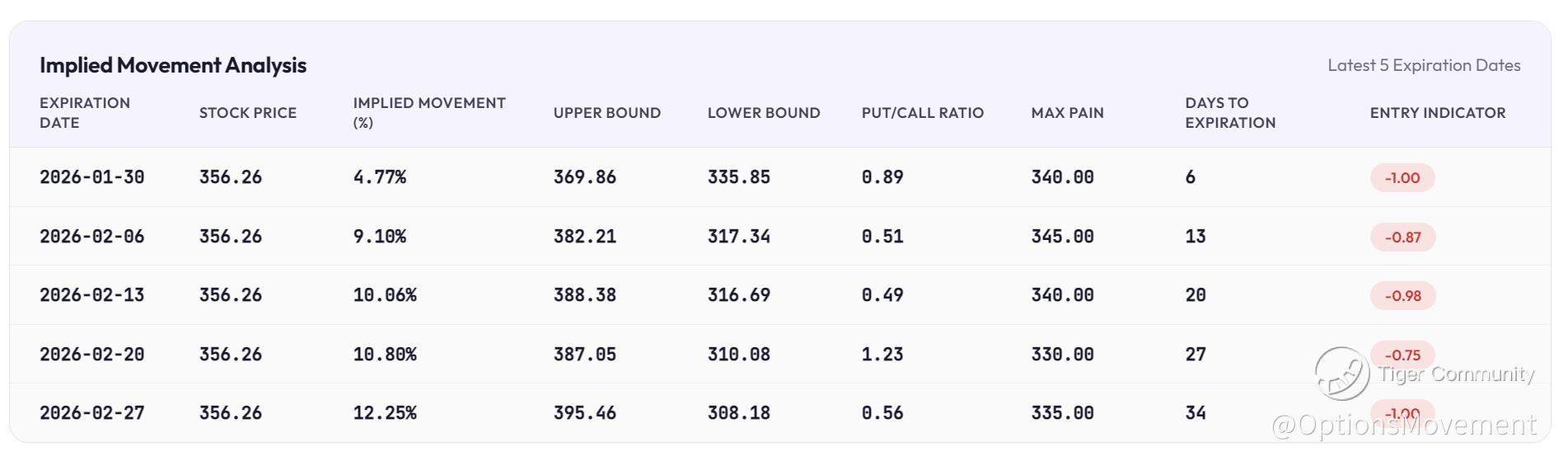The width and height of the screenshot is (1568, 461).
Task: Click the -1.00 entry indicator badge for 2026-01-30
Action: [x=1402, y=177]
